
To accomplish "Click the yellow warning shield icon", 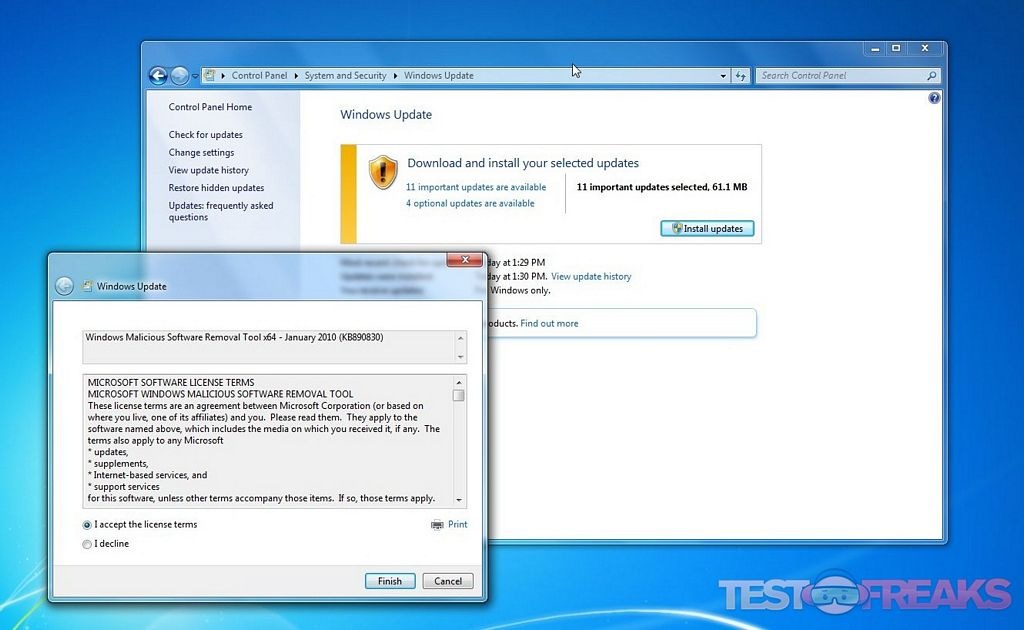I will pyautogui.click(x=383, y=173).
